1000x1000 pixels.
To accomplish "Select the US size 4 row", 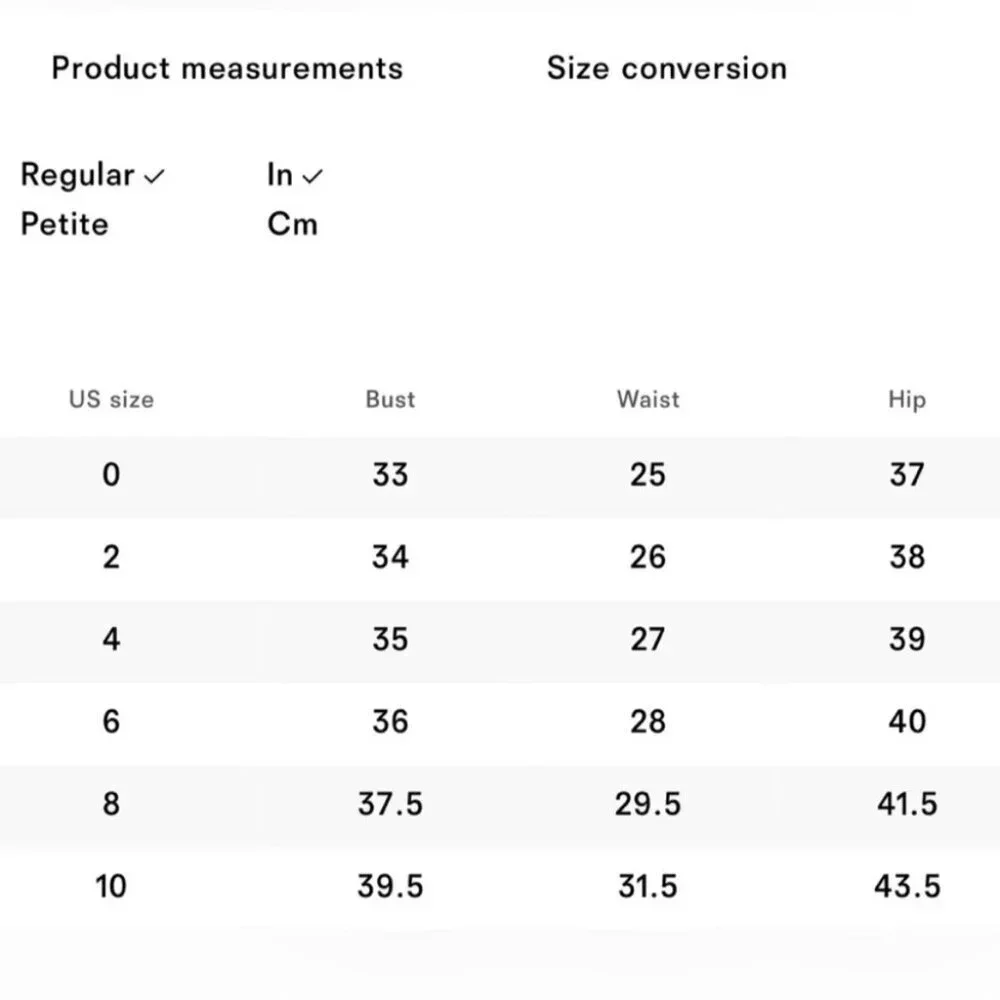I will tap(500, 640).
